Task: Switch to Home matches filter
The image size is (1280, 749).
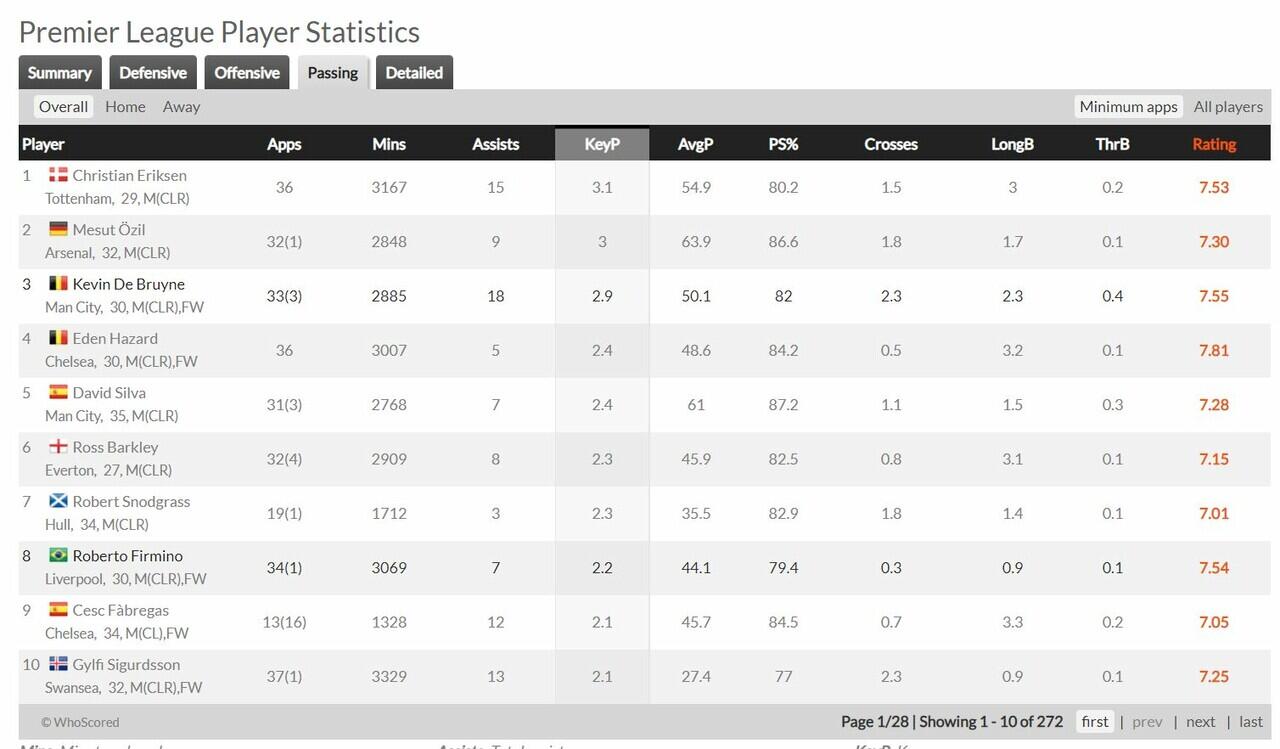Action: point(125,106)
